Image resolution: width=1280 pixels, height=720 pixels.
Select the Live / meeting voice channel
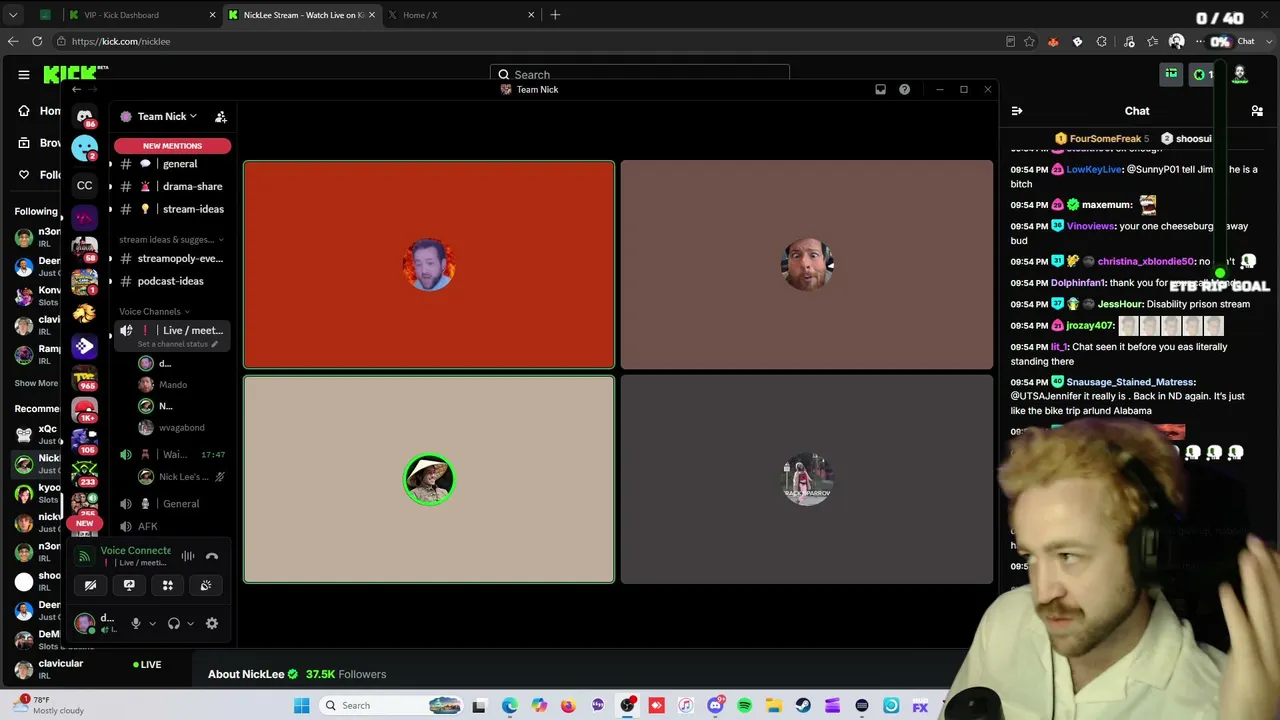coord(172,330)
